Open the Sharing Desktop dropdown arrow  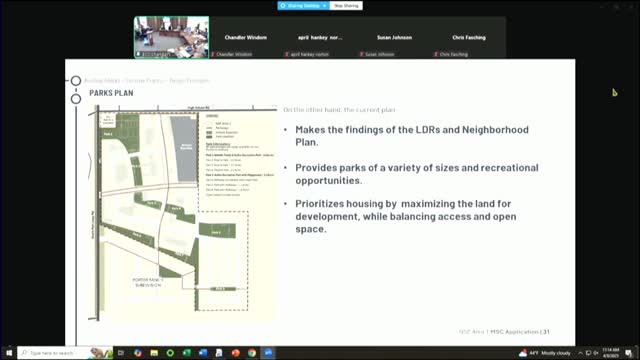point(324,6)
